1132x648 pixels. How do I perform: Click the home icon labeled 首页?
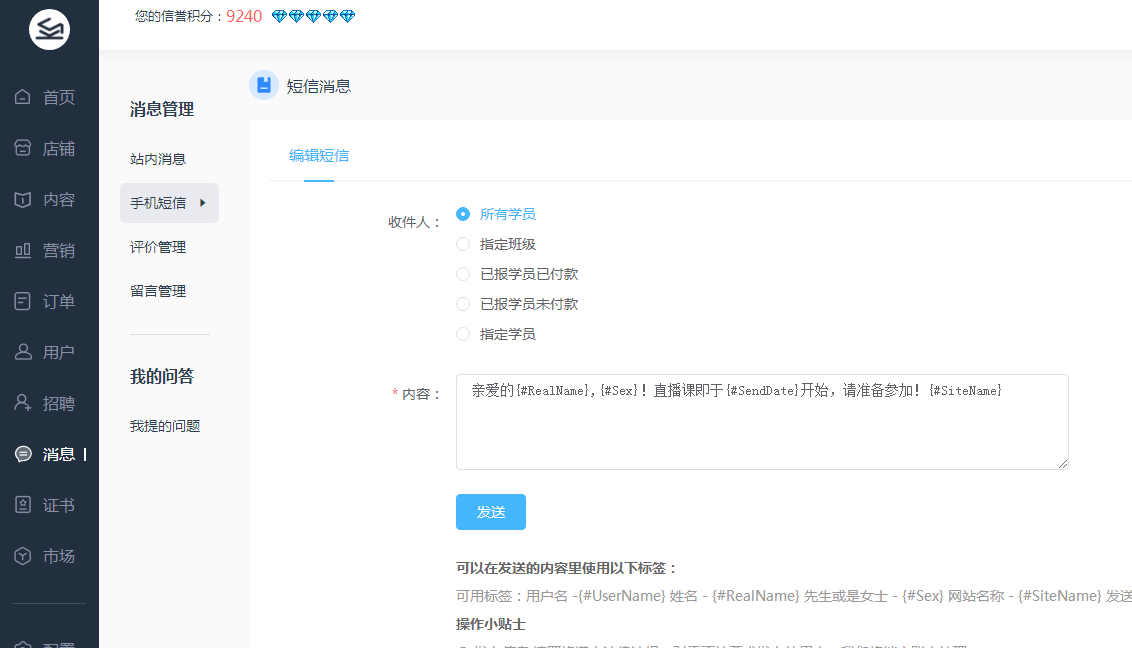tap(23, 97)
